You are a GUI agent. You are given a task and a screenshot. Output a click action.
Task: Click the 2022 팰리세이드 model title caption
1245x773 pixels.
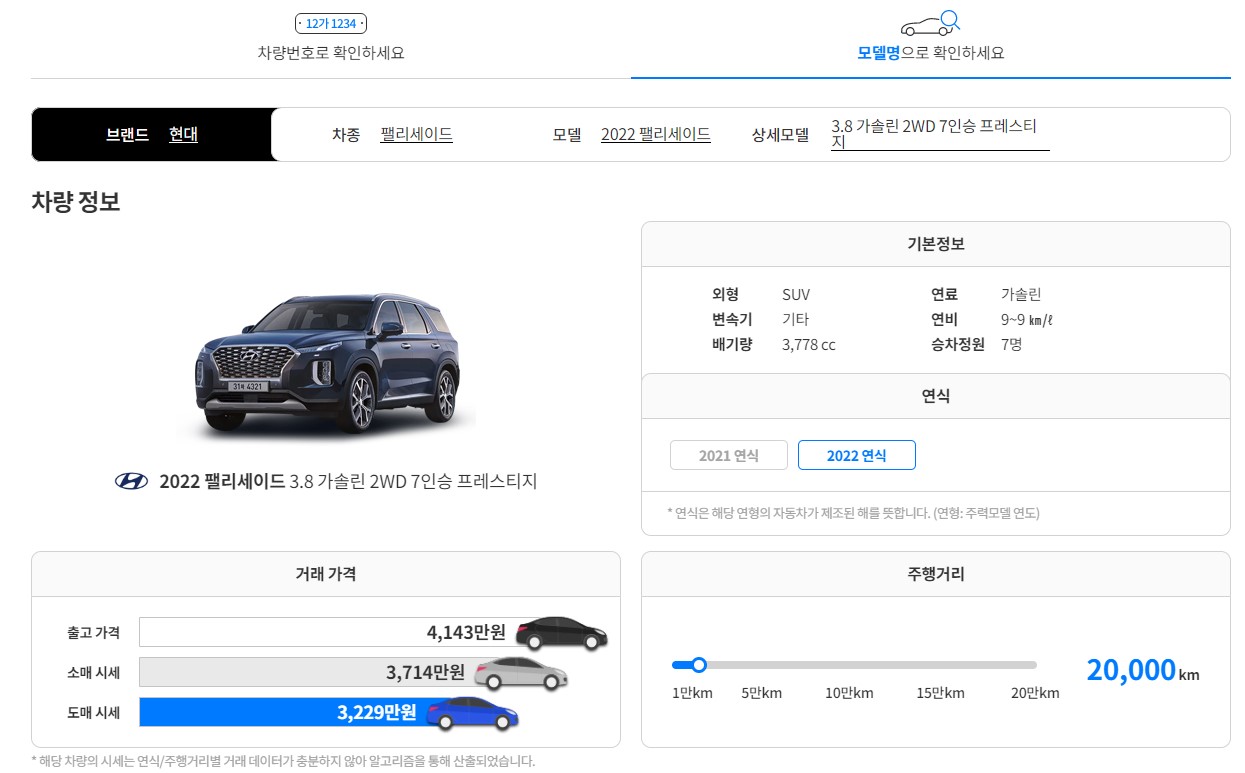coord(348,481)
